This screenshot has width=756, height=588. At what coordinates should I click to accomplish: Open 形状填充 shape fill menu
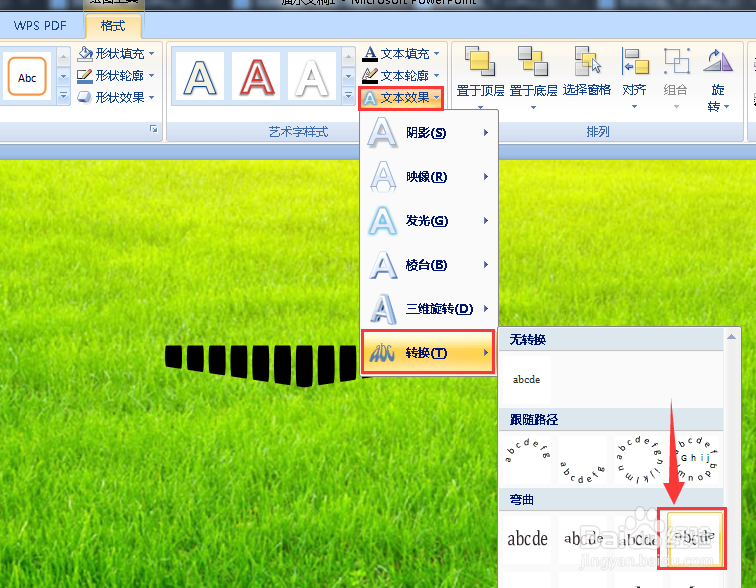click(116, 53)
